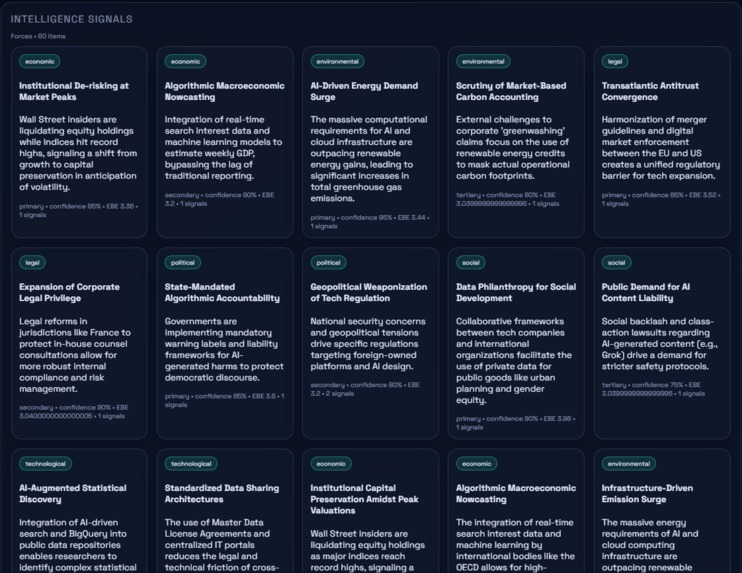Image resolution: width=742 pixels, height=573 pixels.
Task: Click economic tag on Institutional Capital Preservation card
Action: (x=331, y=464)
